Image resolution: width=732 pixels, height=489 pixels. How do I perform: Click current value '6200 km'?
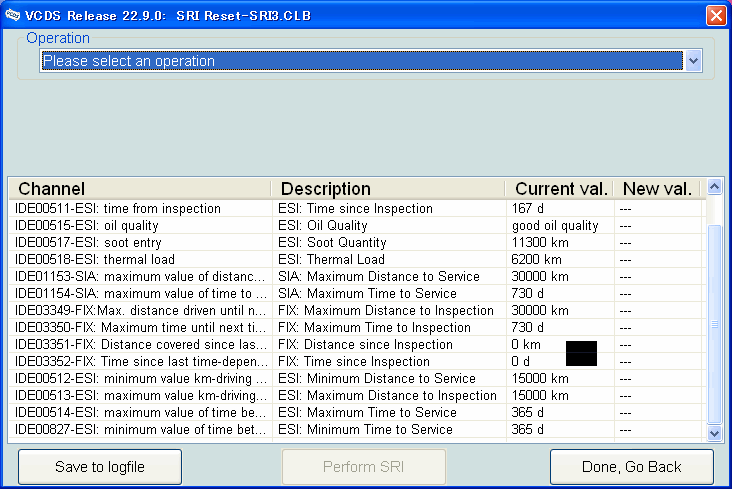(x=536, y=259)
